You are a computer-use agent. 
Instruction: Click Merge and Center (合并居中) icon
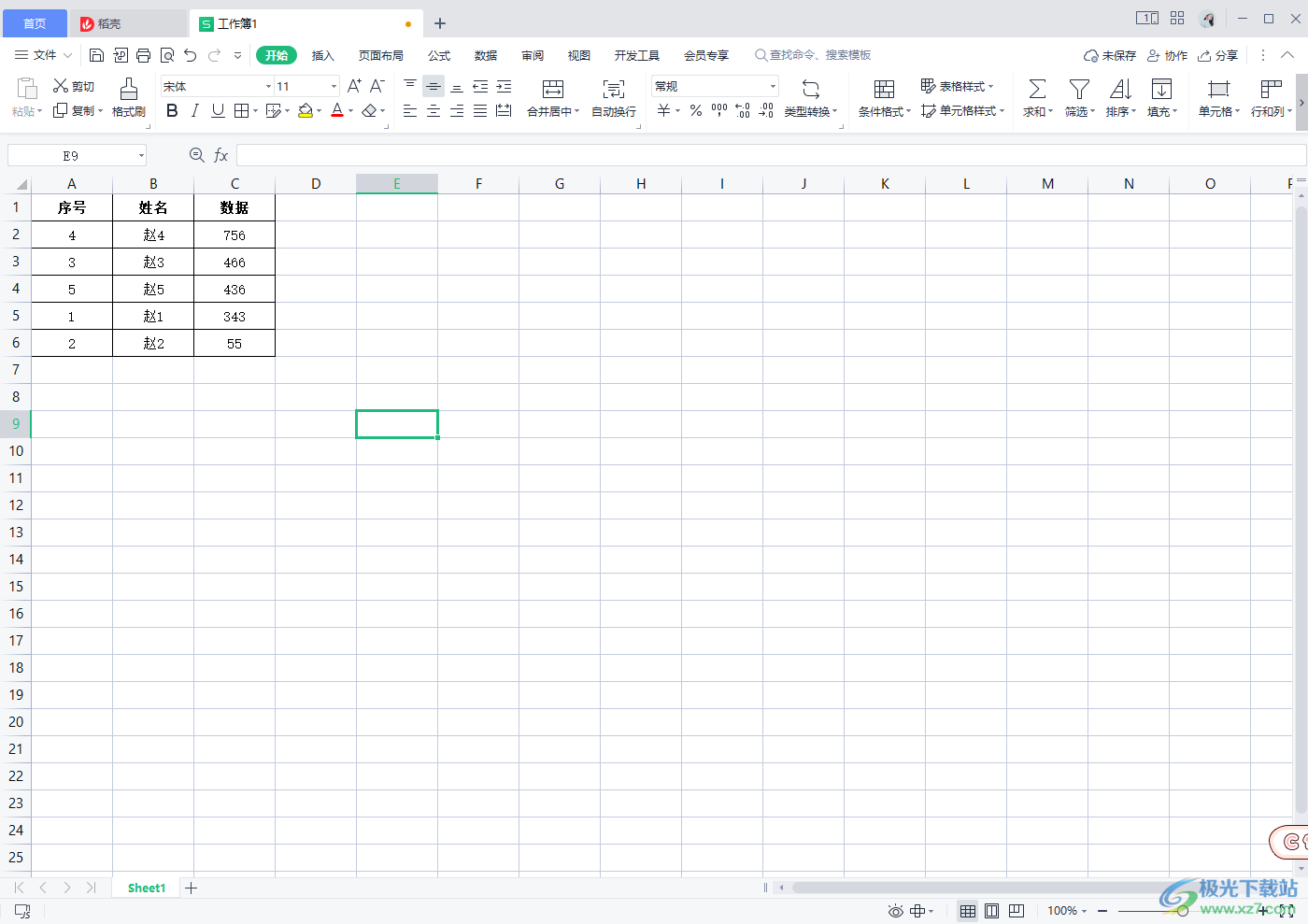553,89
